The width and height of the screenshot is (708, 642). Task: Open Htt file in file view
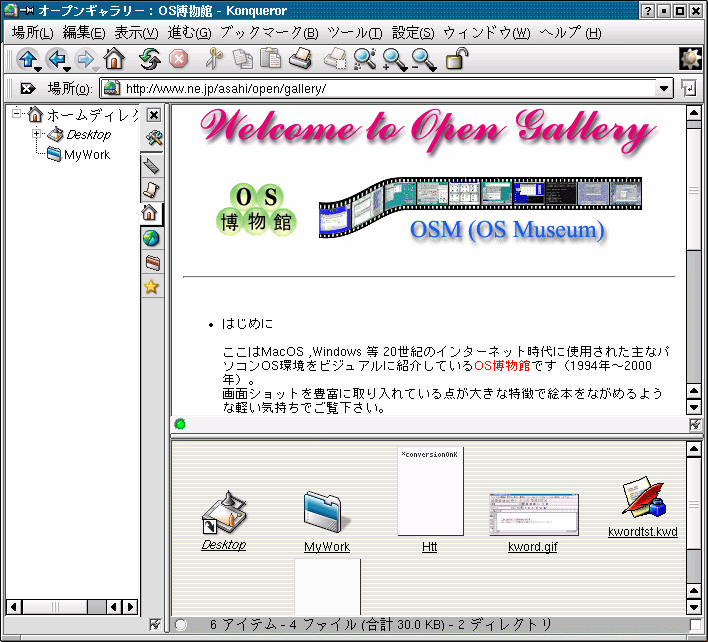(430, 500)
